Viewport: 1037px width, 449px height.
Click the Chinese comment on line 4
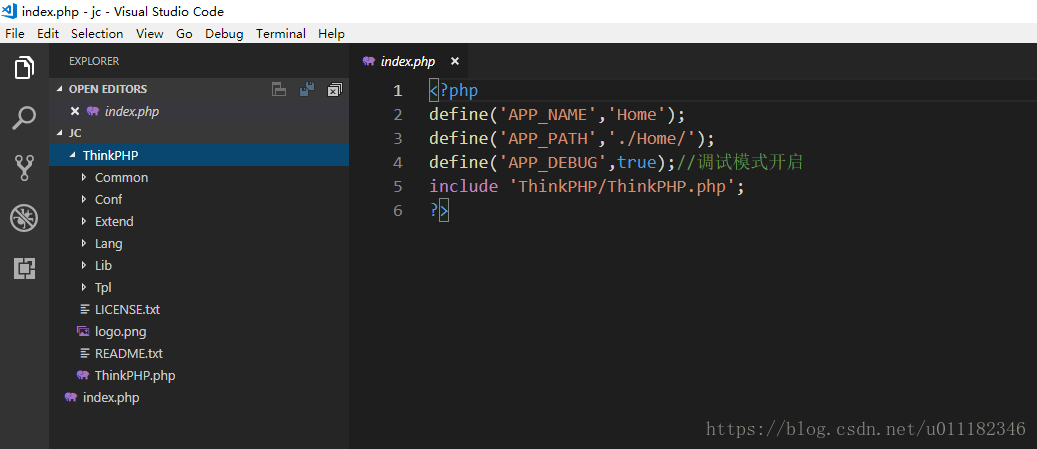click(x=739, y=163)
